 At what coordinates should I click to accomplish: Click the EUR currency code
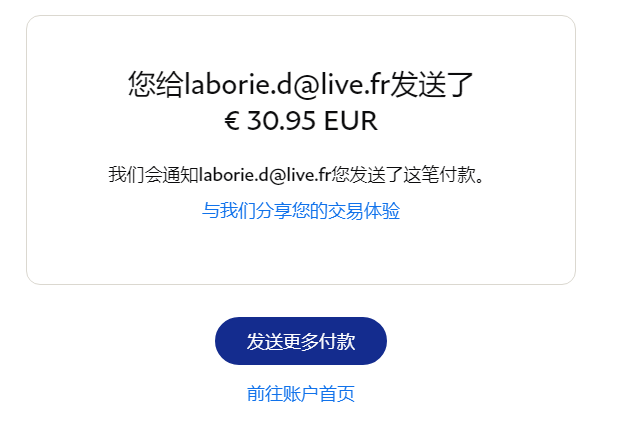click(x=351, y=121)
